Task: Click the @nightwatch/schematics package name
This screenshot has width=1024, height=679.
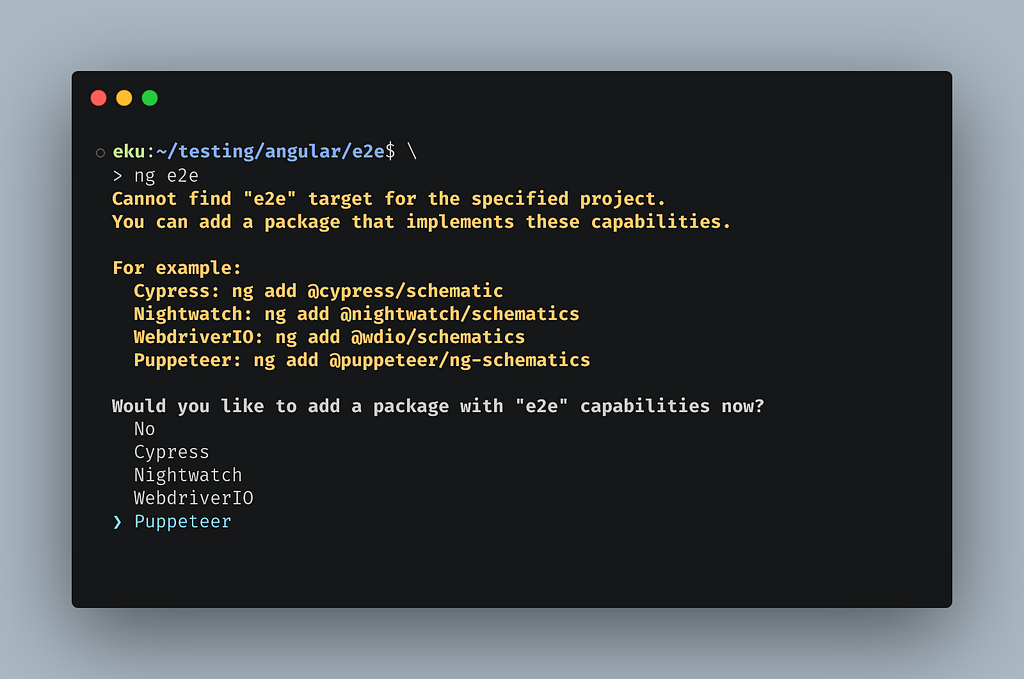Action: [459, 314]
